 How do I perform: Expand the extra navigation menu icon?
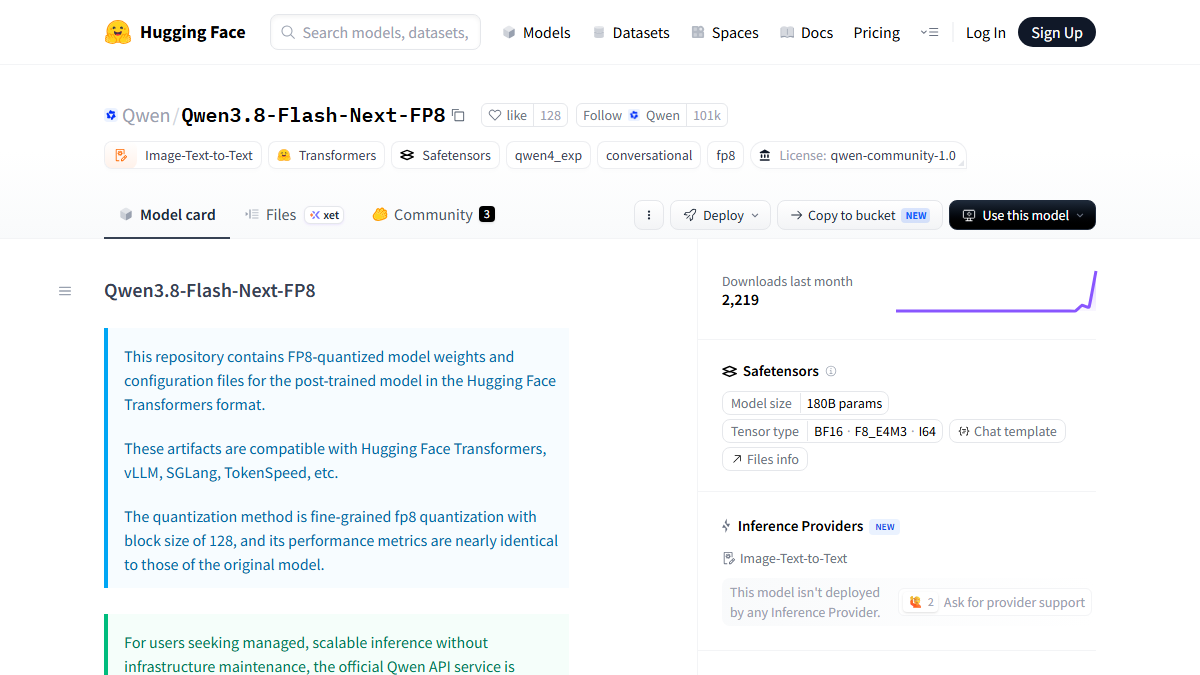(929, 32)
